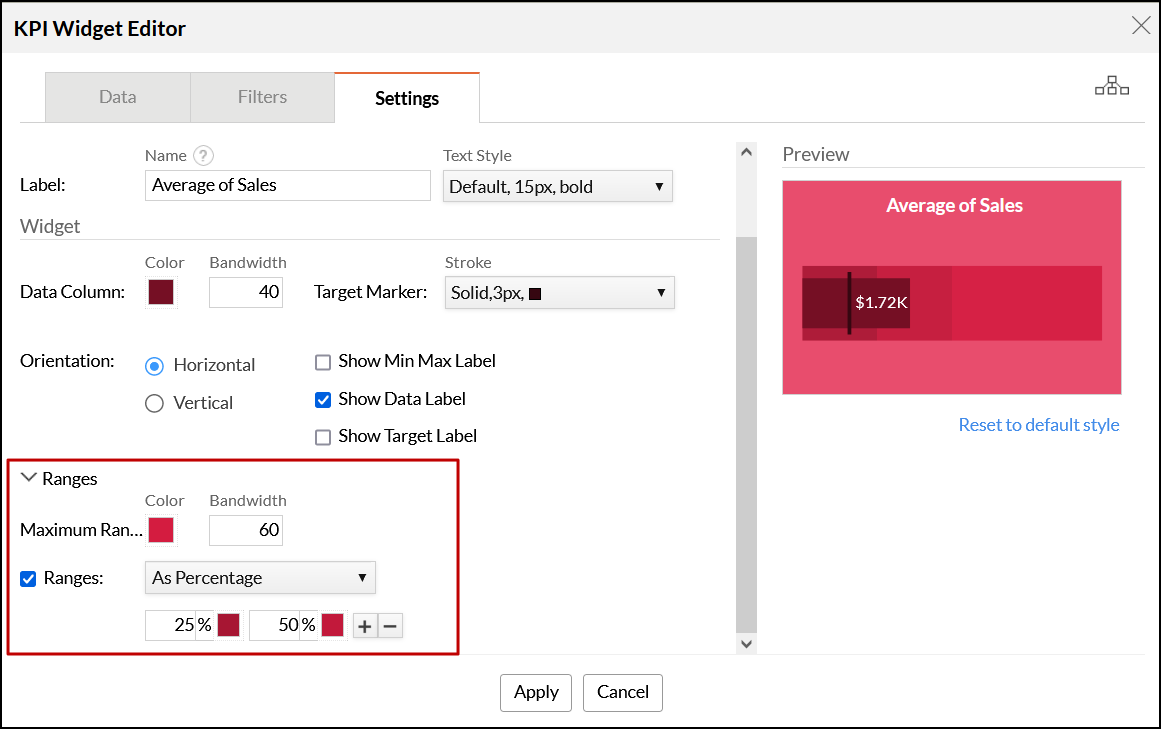Click the hierarchy diagram icon
This screenshot has width=1161, height=729.
pos(1111,87)
